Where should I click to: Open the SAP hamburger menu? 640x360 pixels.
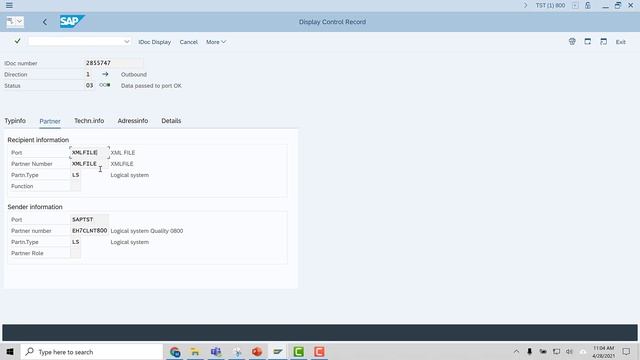(9, 5)
